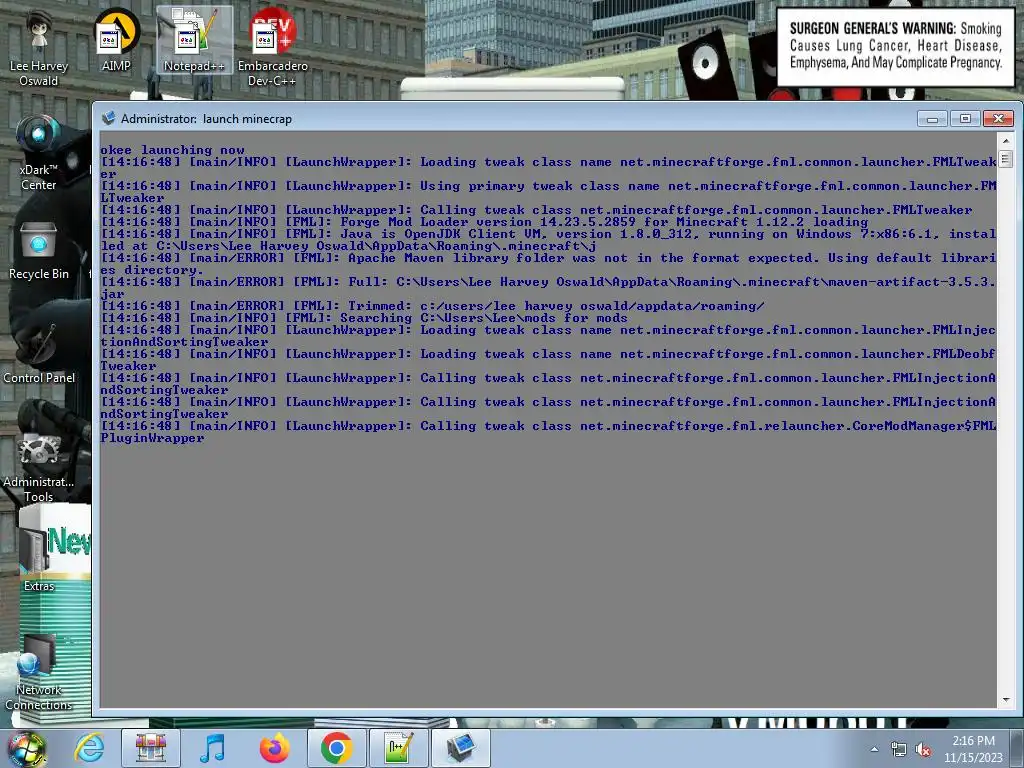Open the Embarcadero Dev-C++ desktop shortcut

(272, 47)
